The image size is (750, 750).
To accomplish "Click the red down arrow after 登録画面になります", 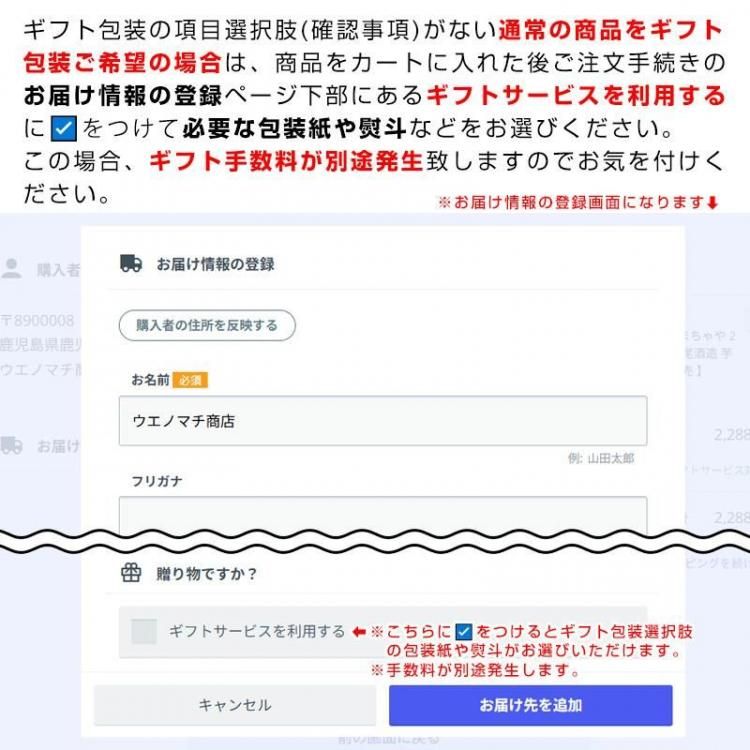I will (713, 203).
